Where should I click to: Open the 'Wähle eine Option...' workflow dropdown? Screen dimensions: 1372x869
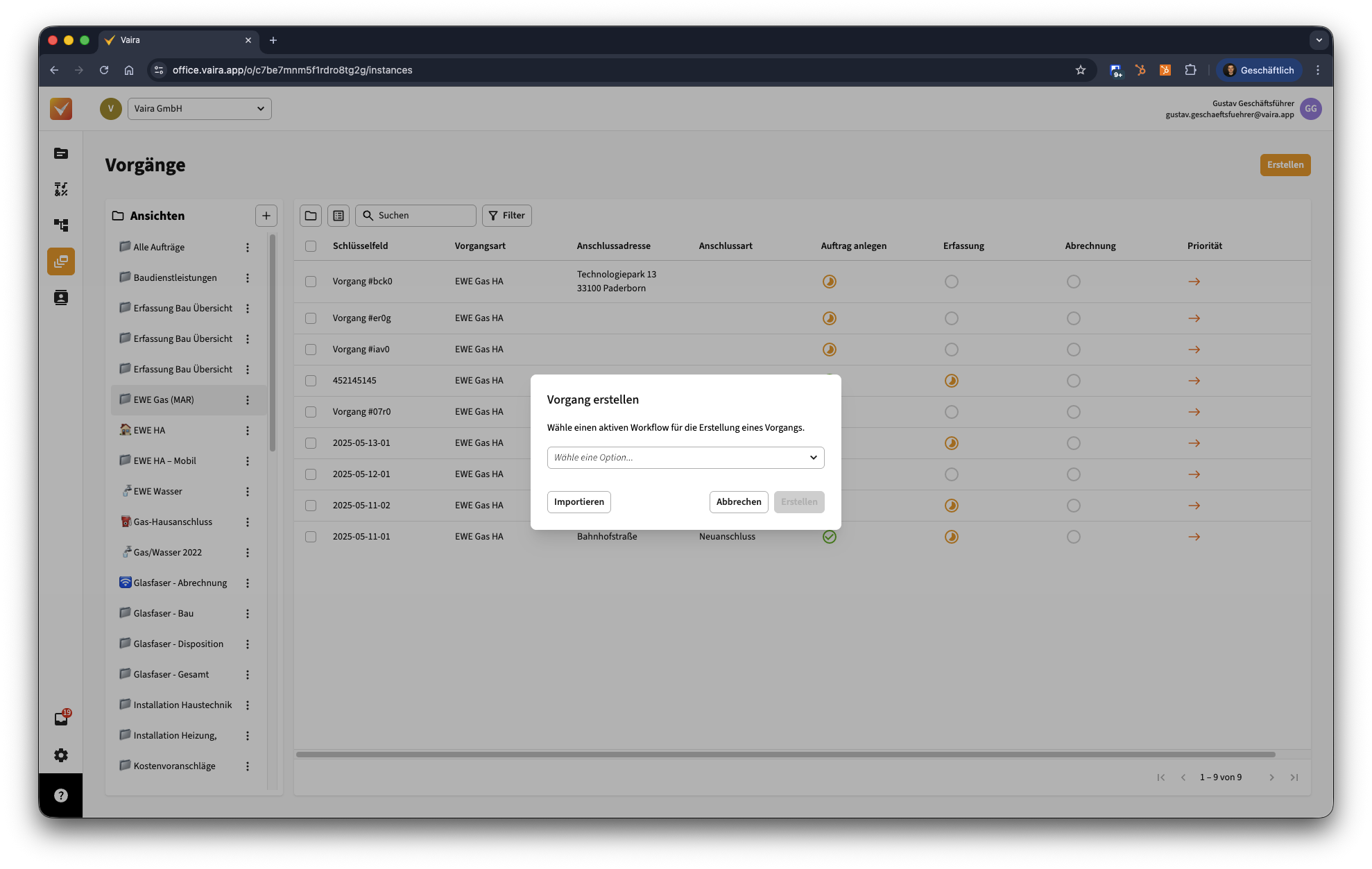[685, 458]
